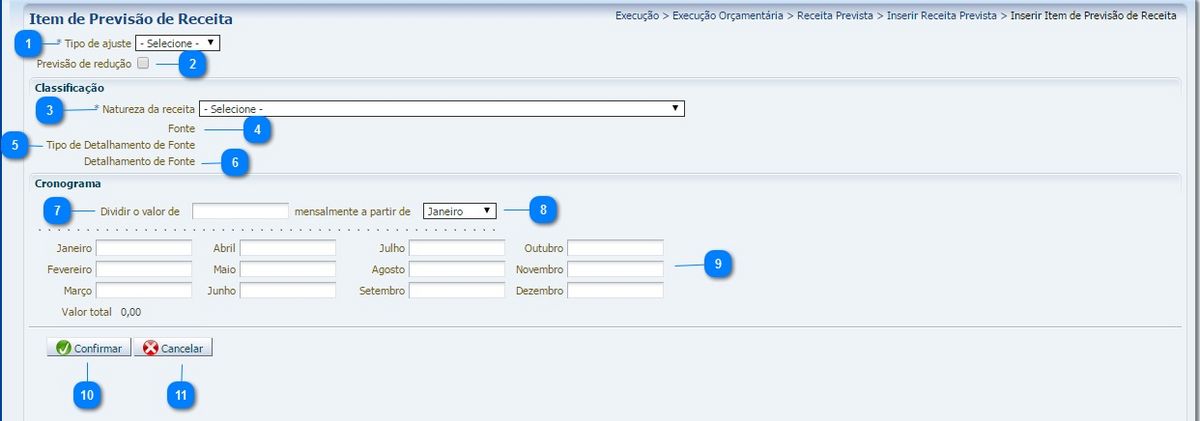This screenshot has height=421, width=1200.
Task: Click the Fevereiro amount field
Action: click(x=143, y=270)
